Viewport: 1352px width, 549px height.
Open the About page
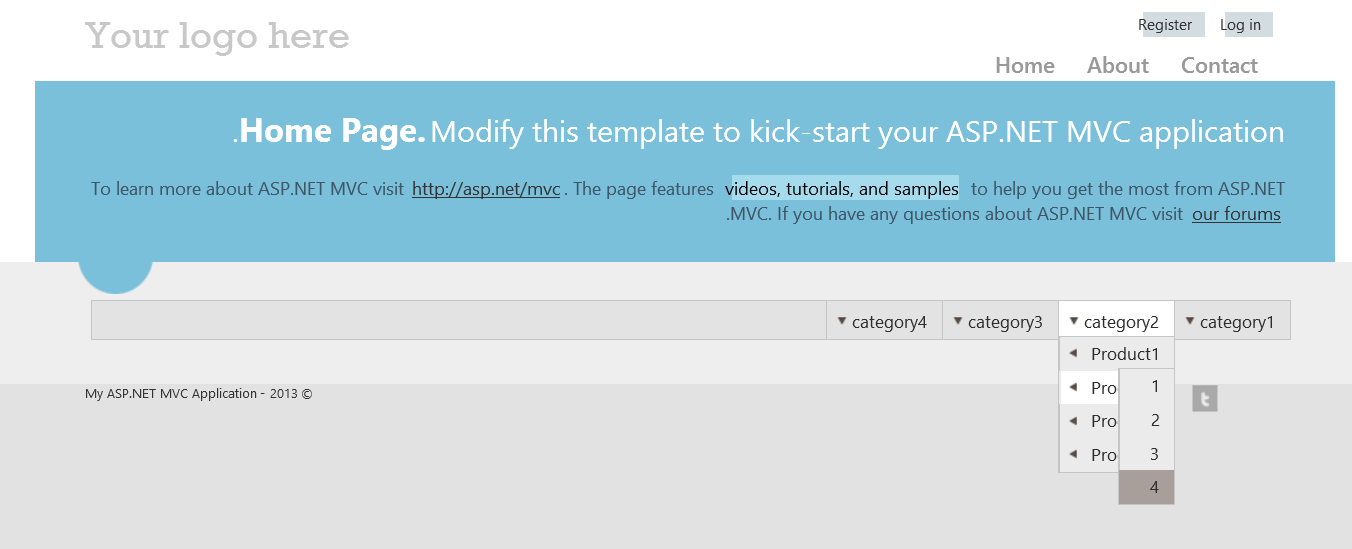[x=1118, y=66]
